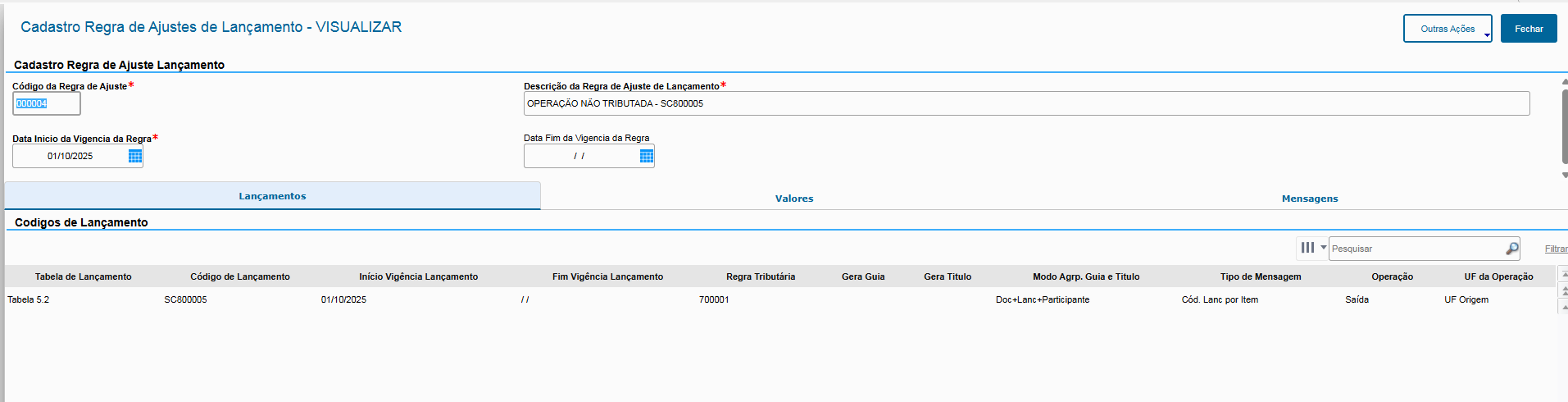Select the Lançamentos tab
The width and height of the screenshot is (1568, 402).
point(272,196)
